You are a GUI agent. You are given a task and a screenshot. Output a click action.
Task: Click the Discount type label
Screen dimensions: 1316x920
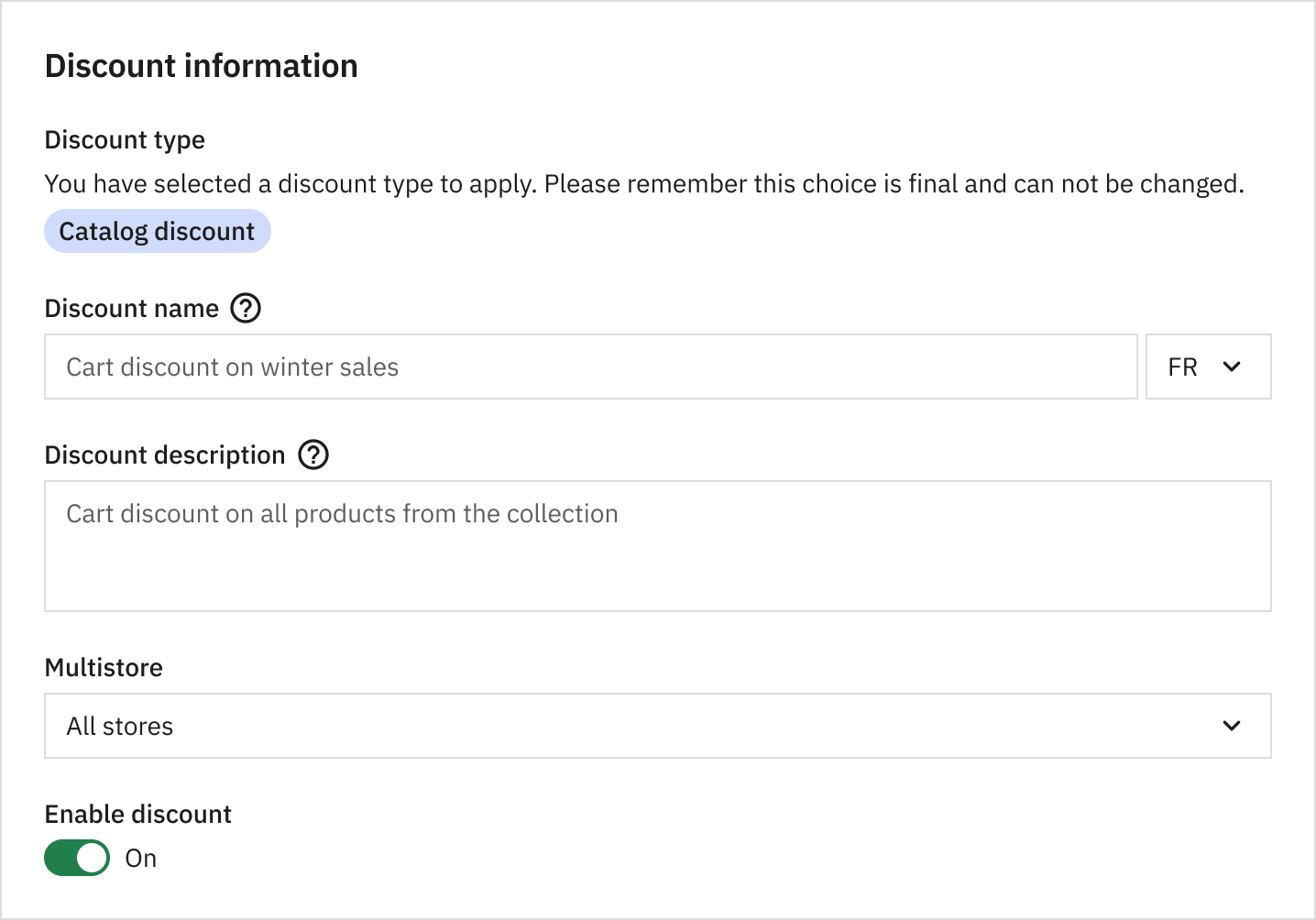(125, 139)
